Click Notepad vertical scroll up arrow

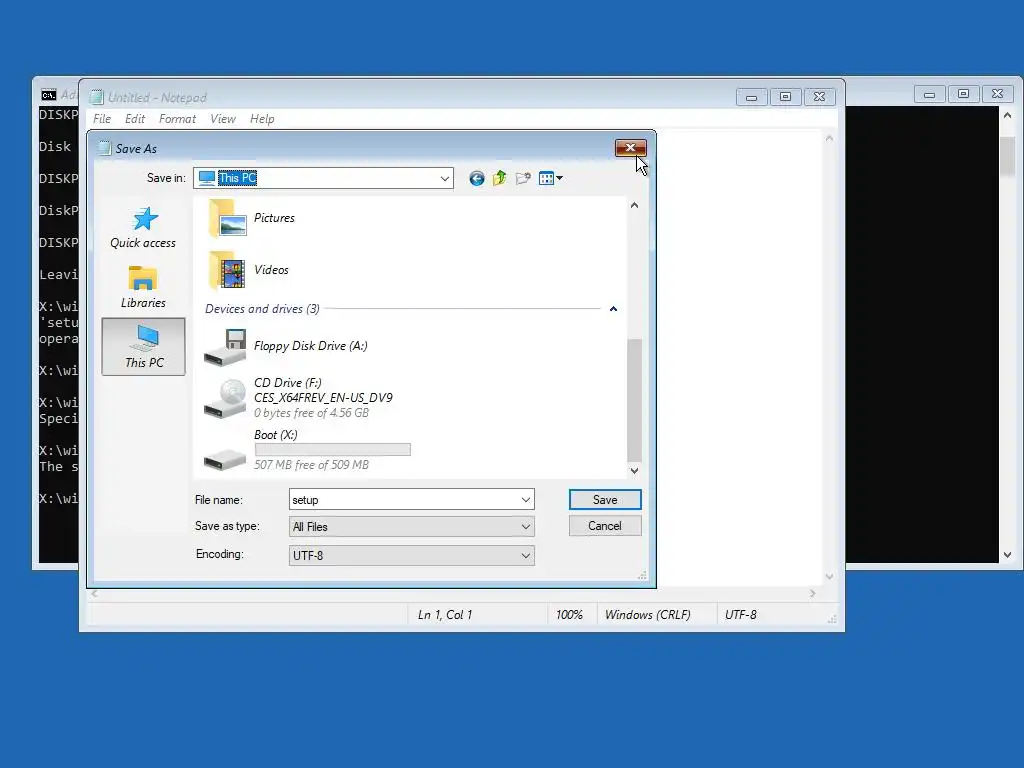(x=829, y=138)
